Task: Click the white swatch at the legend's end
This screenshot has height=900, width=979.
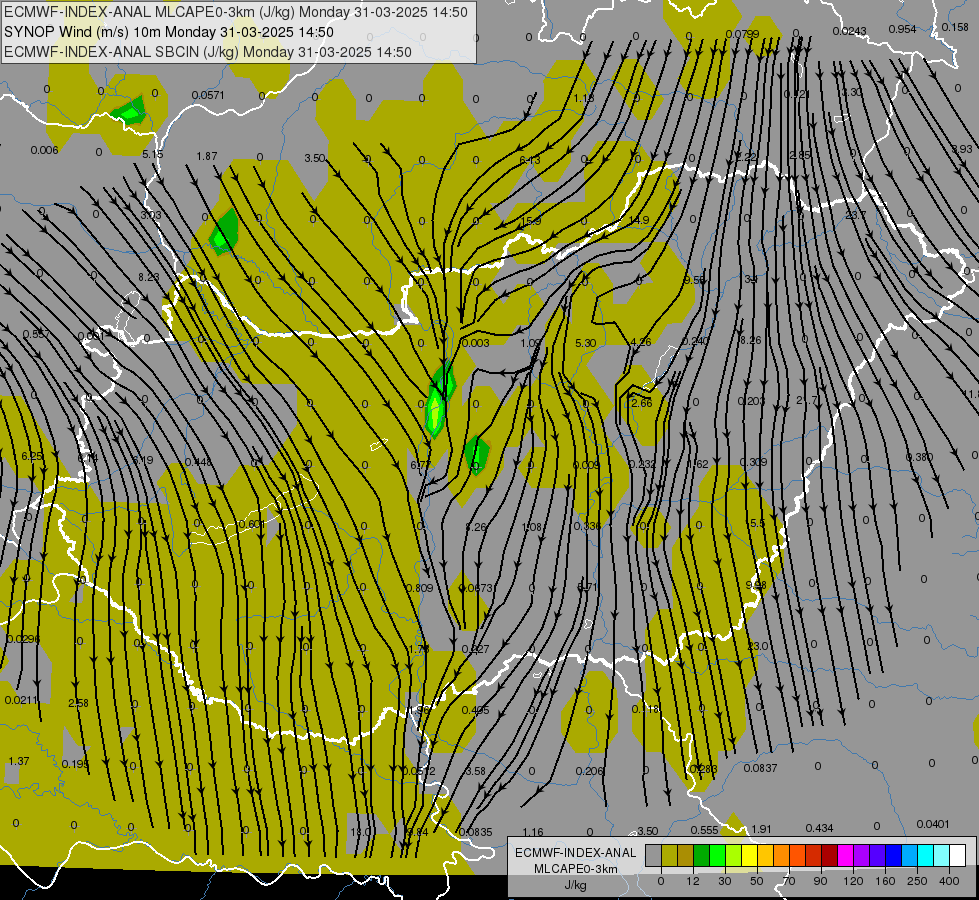Action: click(958, 855)
